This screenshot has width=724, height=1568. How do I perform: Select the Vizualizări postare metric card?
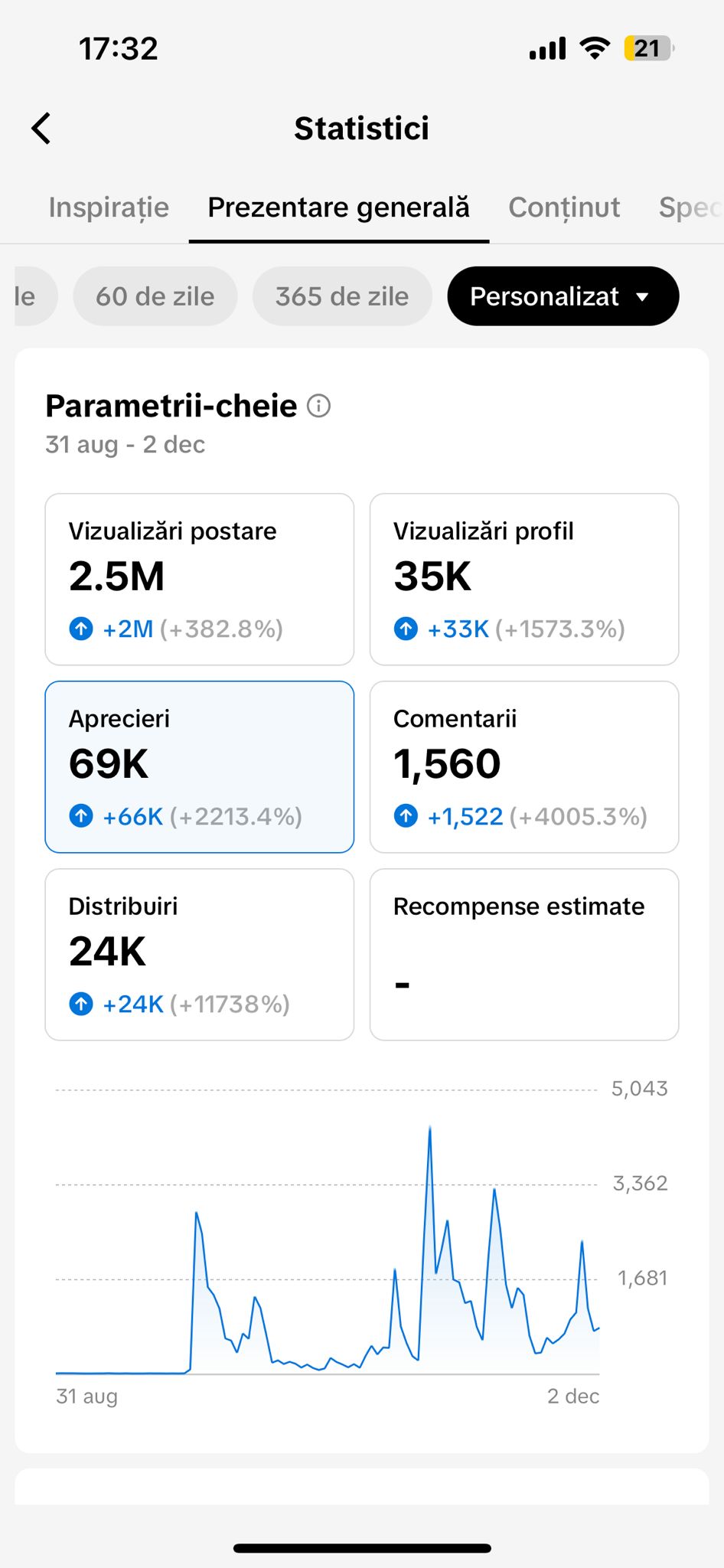tap(199, 579)
